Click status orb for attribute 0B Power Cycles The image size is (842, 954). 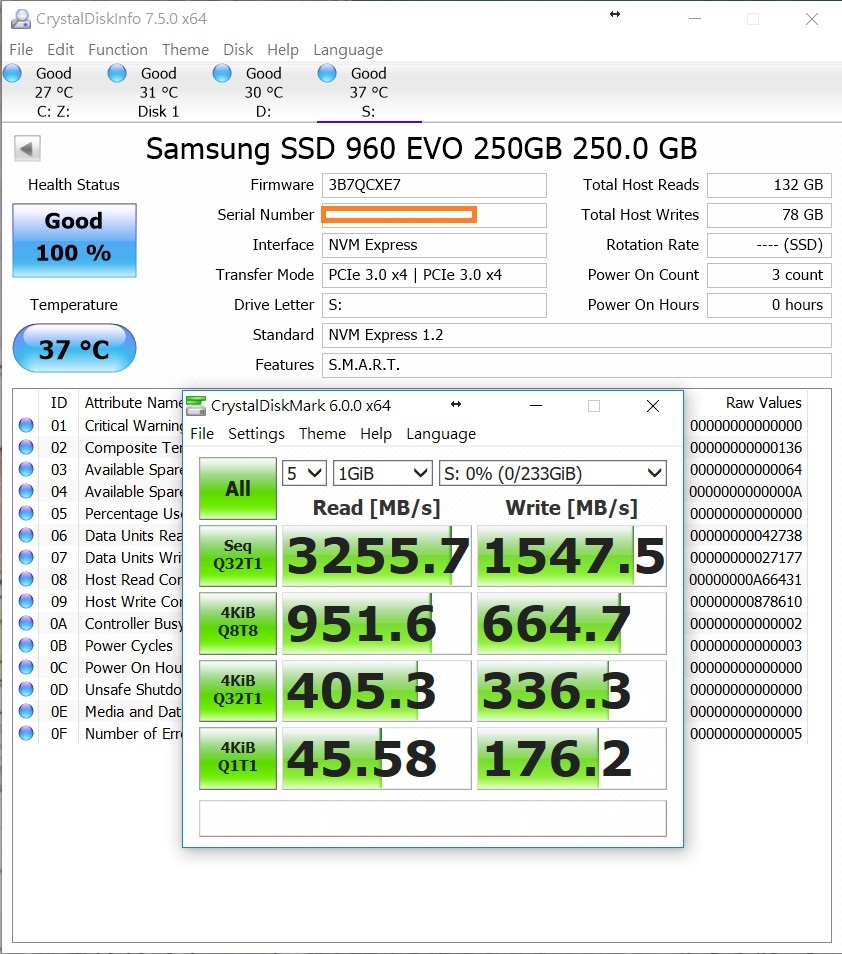point(26,645)
